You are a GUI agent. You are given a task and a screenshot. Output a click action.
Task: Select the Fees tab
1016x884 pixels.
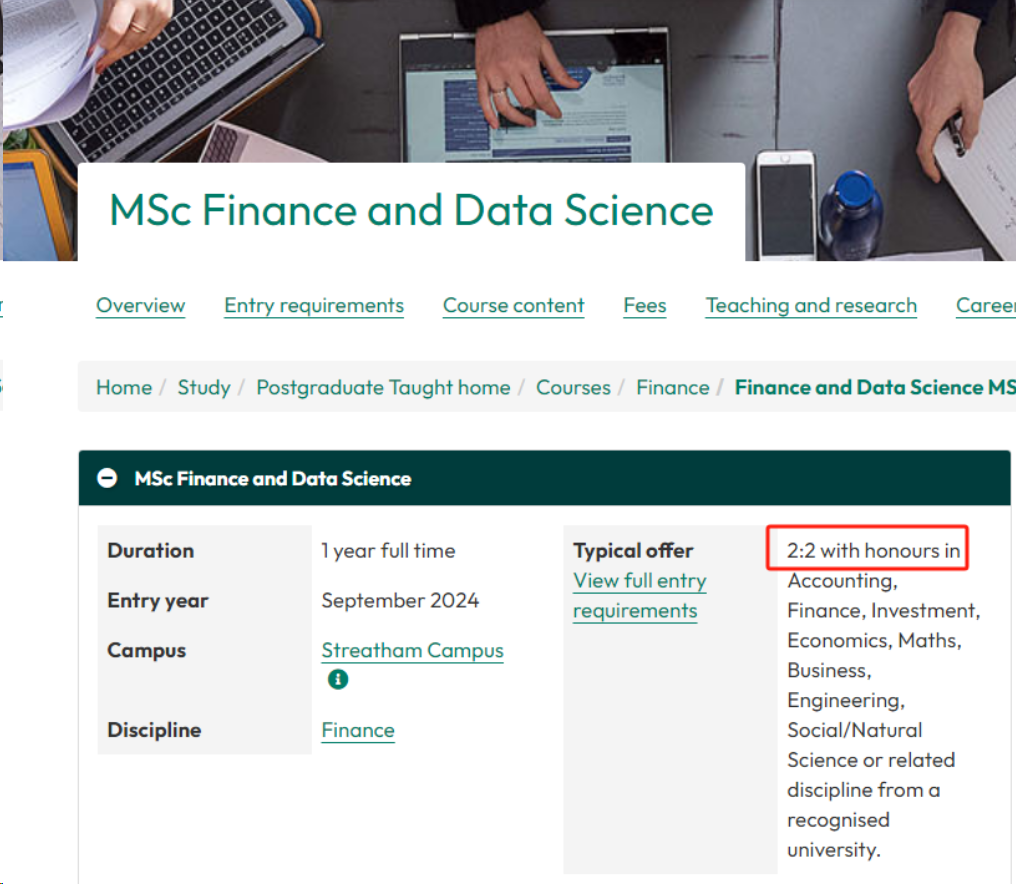[x=644, y=306]
